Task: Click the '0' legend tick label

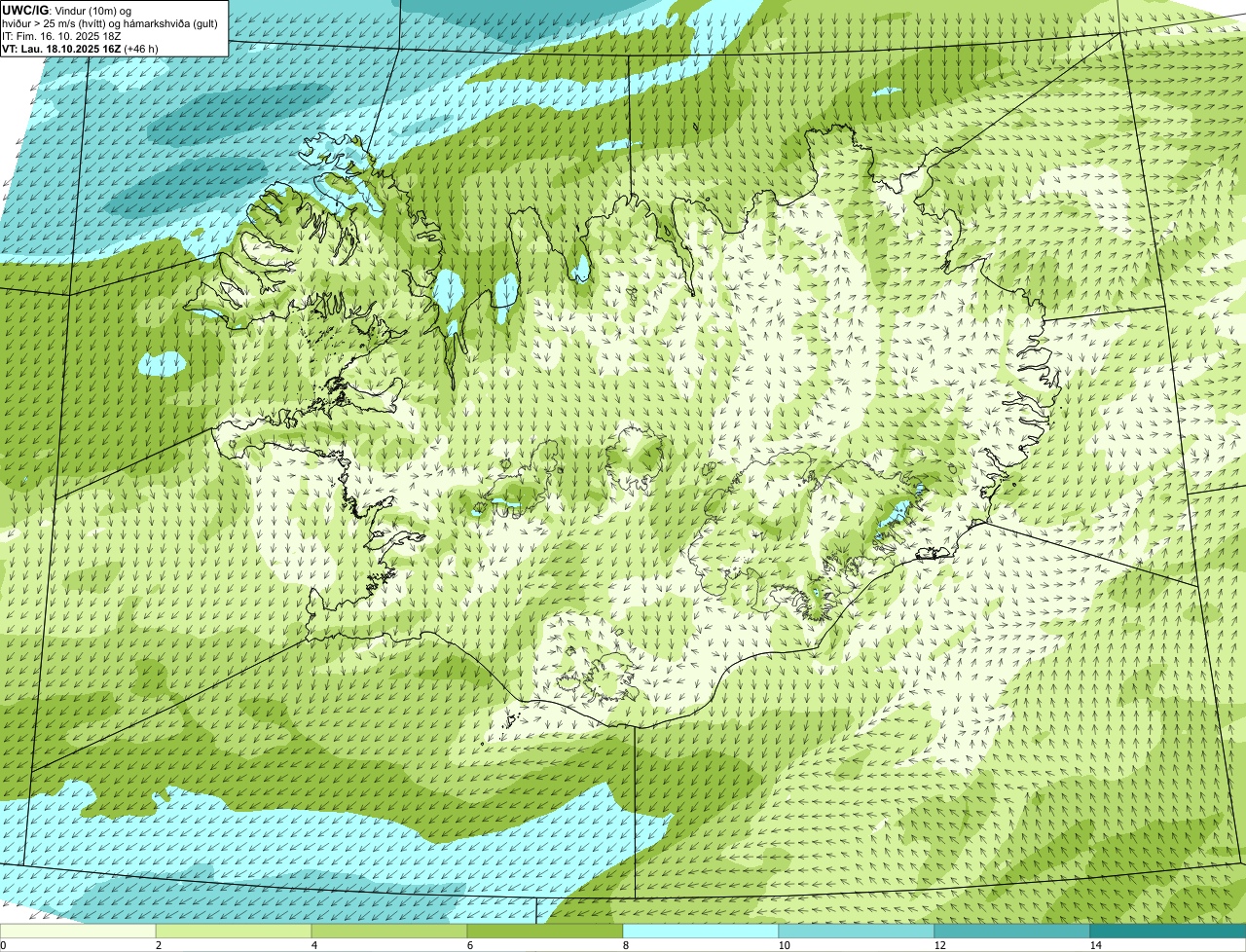Action: (3, 944)
